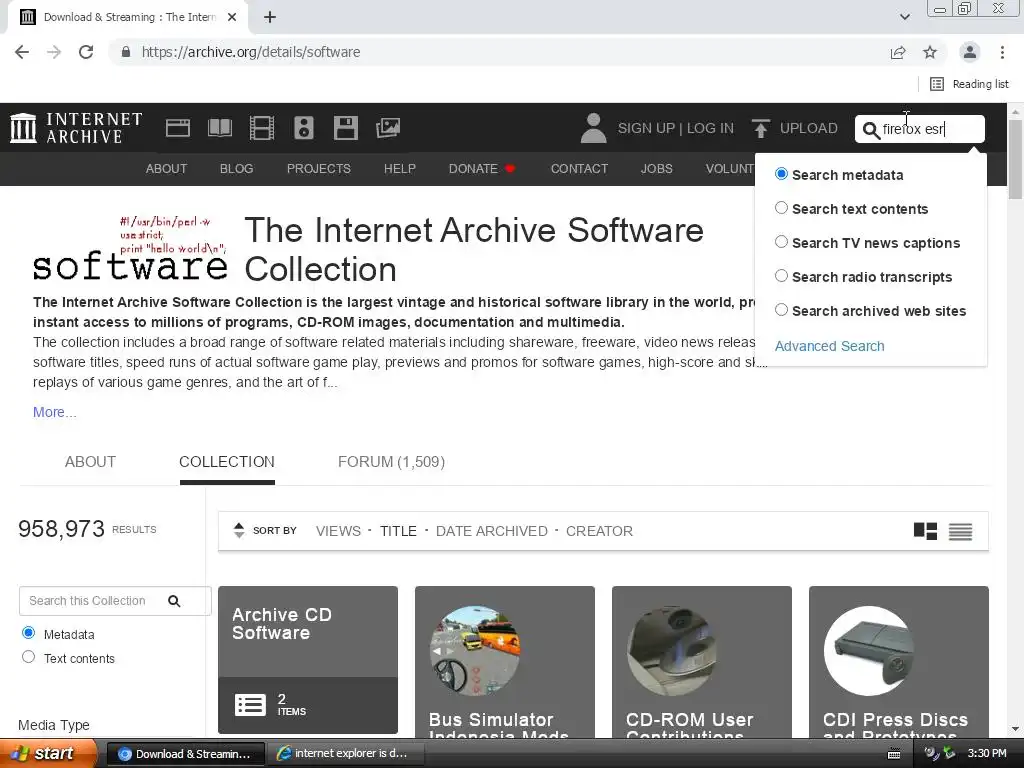Viewport: 1024px width, 768px height.
Task: Open the Video film strip icon
Action: click(262, 128)
